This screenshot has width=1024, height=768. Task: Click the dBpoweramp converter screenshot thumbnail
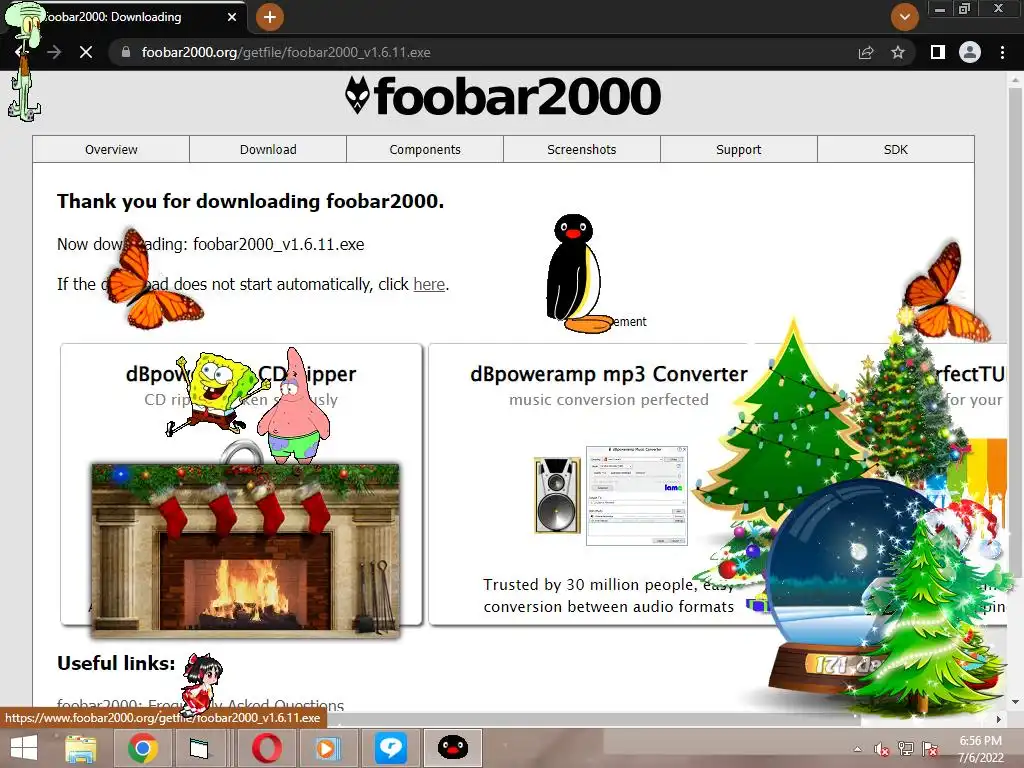(x=637, y=496)
